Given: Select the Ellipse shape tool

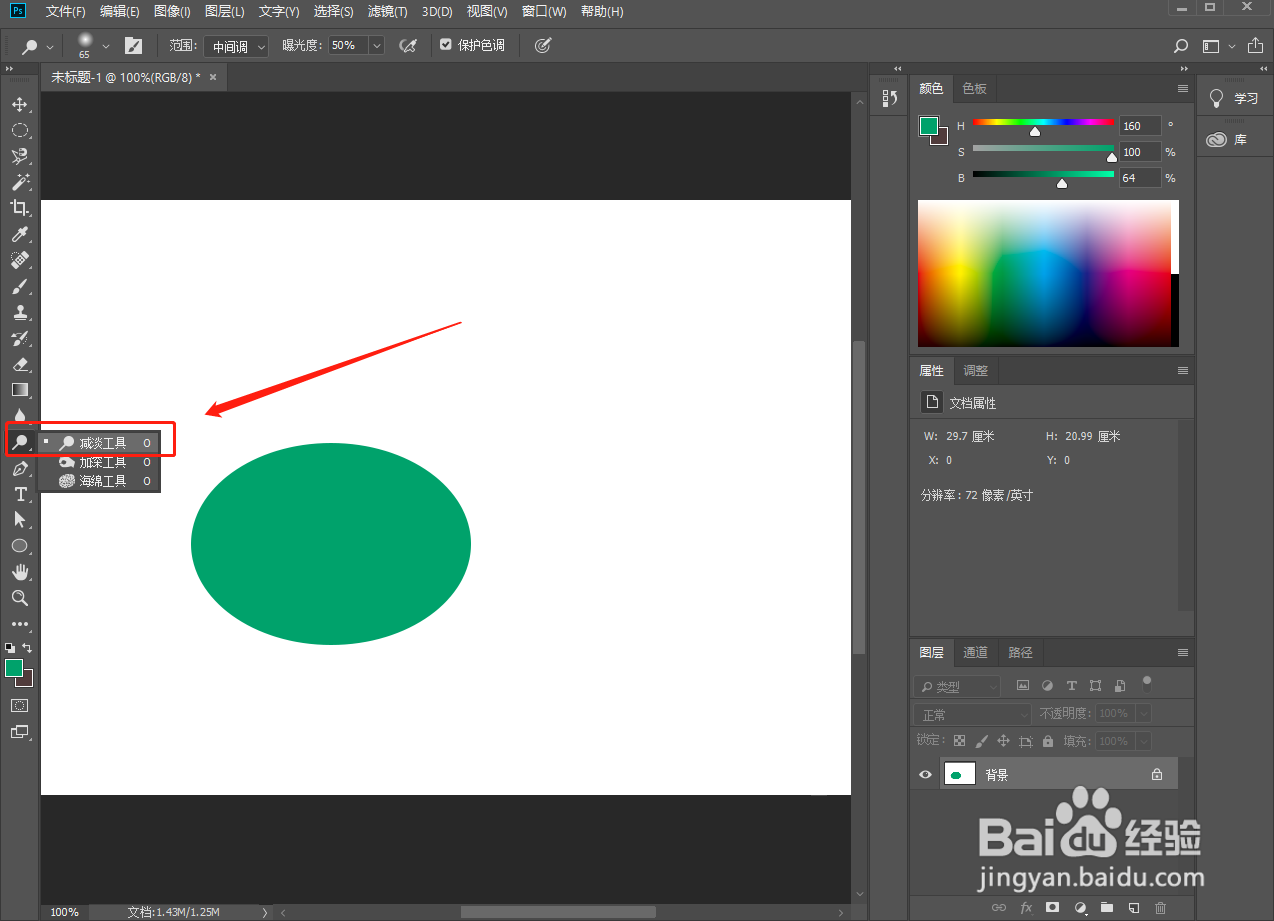Looking at the screenshot, I should click(19, 546).
